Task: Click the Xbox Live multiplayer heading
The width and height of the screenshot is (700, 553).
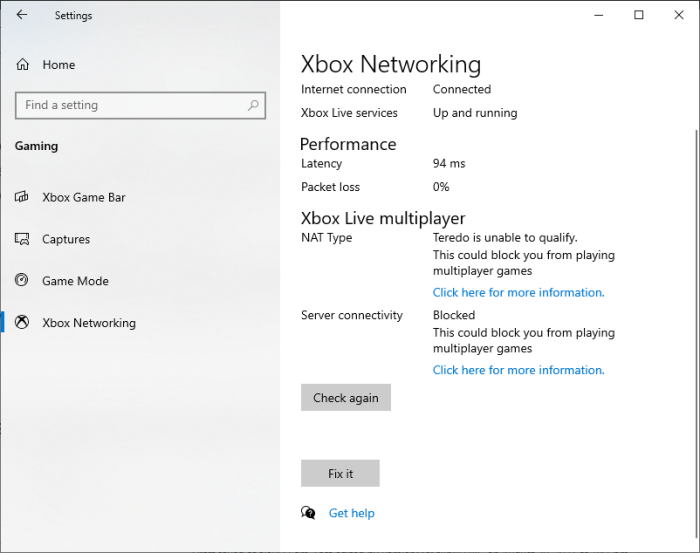Action: point(383,218)
